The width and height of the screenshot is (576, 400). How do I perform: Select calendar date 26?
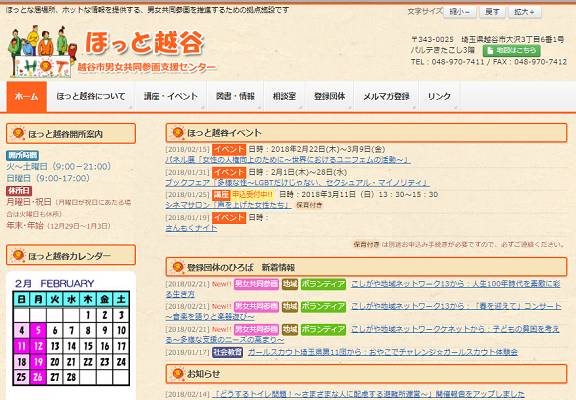(x=38, y=377)
